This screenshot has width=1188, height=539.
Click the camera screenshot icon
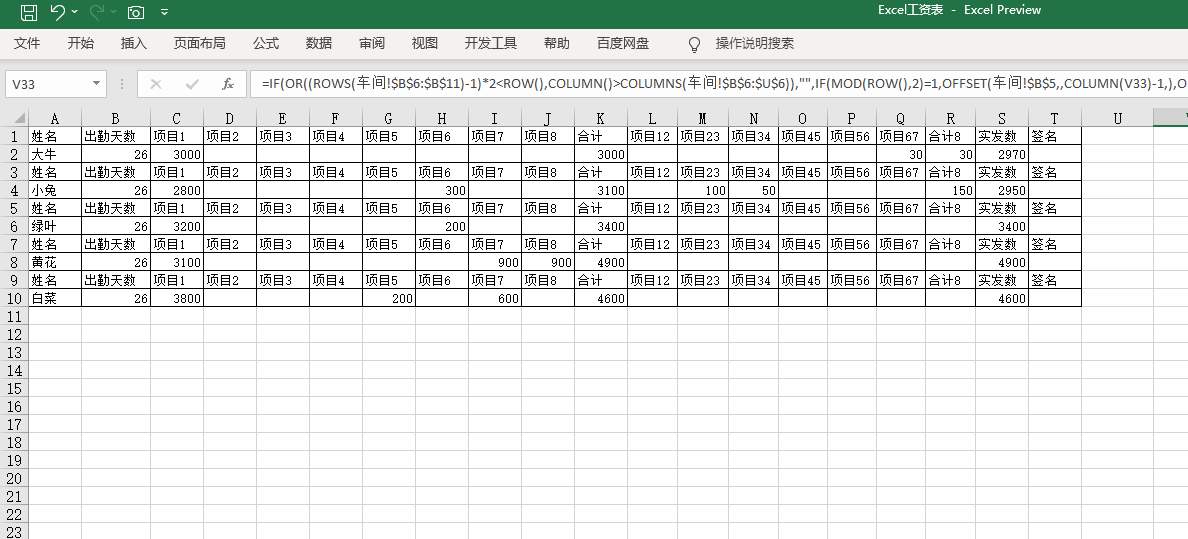coord(136,12)
